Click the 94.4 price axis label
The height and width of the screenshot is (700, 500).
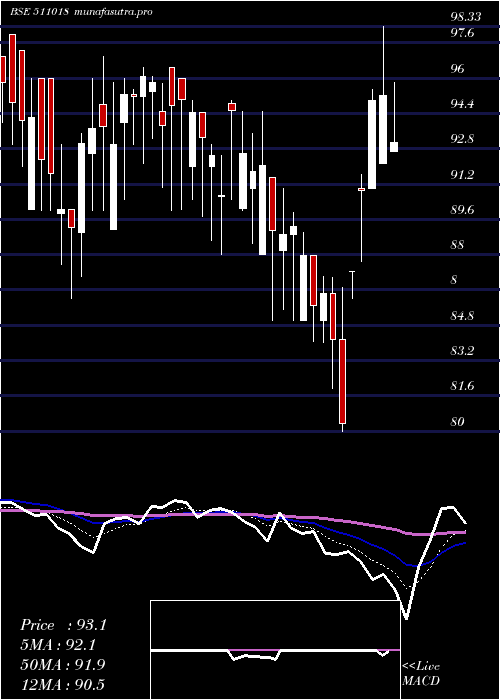(462, 104)
